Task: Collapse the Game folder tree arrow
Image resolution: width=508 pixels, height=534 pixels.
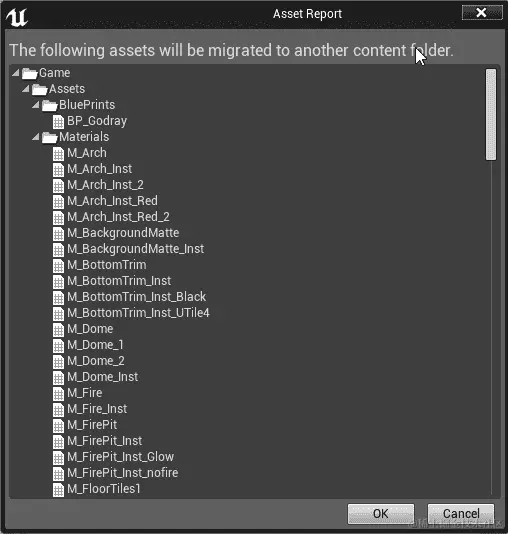Action: click(16, 73)
